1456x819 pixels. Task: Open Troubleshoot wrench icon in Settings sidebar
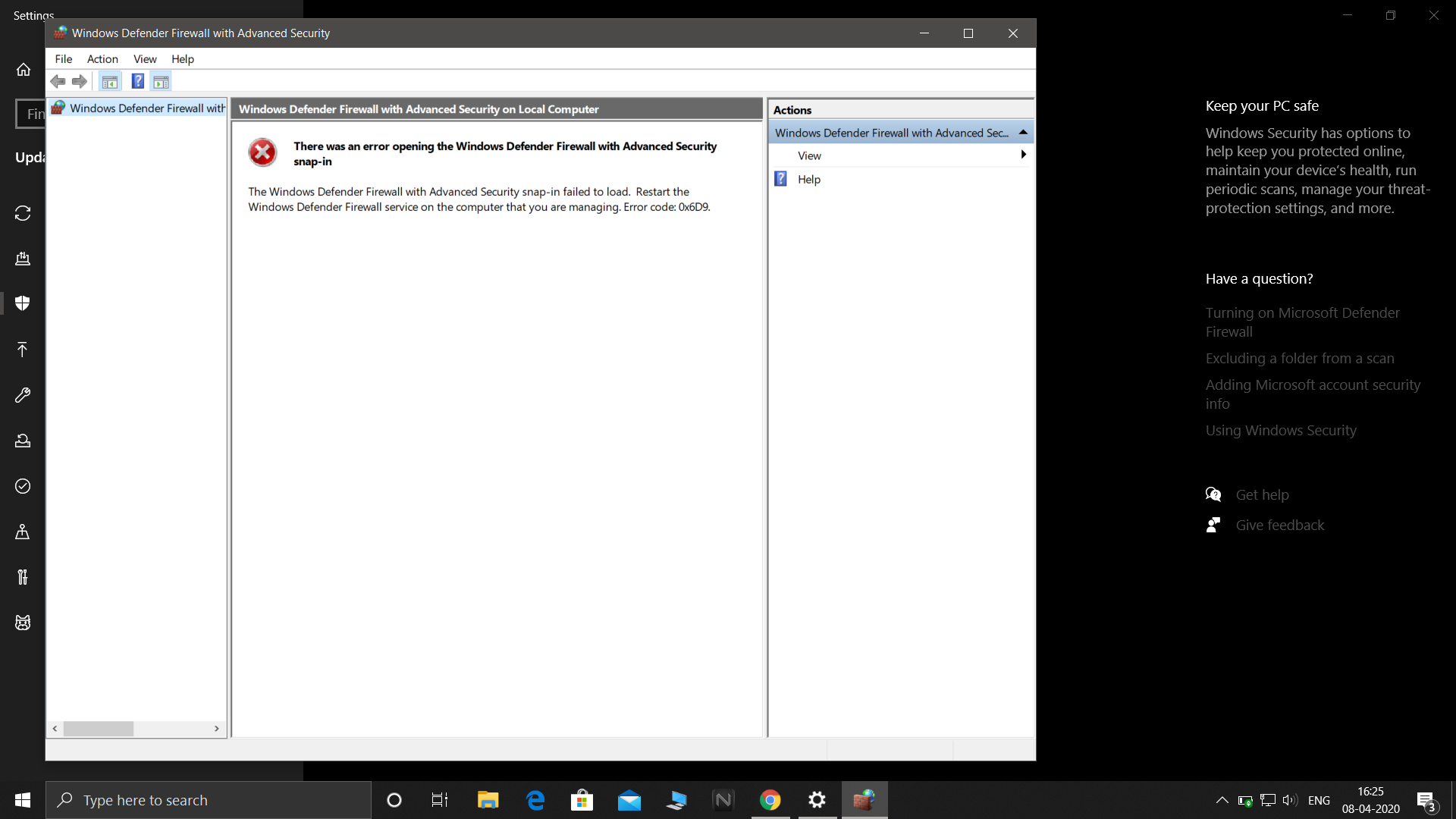[x=23, y=395]
